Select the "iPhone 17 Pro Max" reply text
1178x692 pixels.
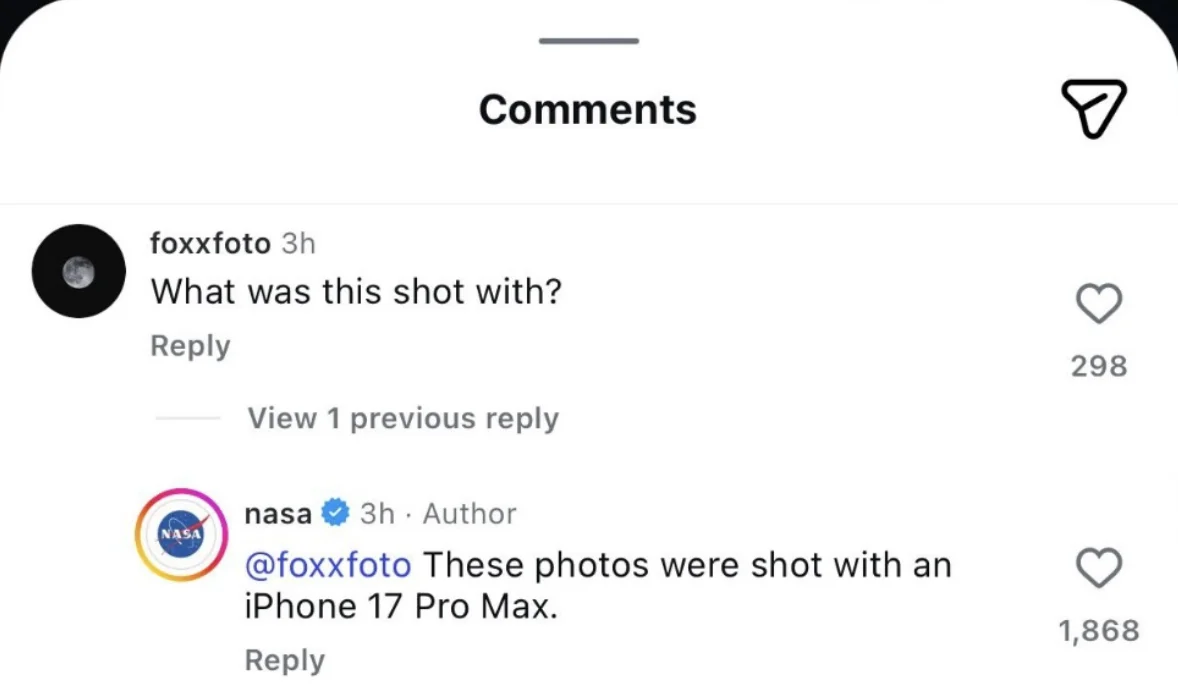point(400,606)
